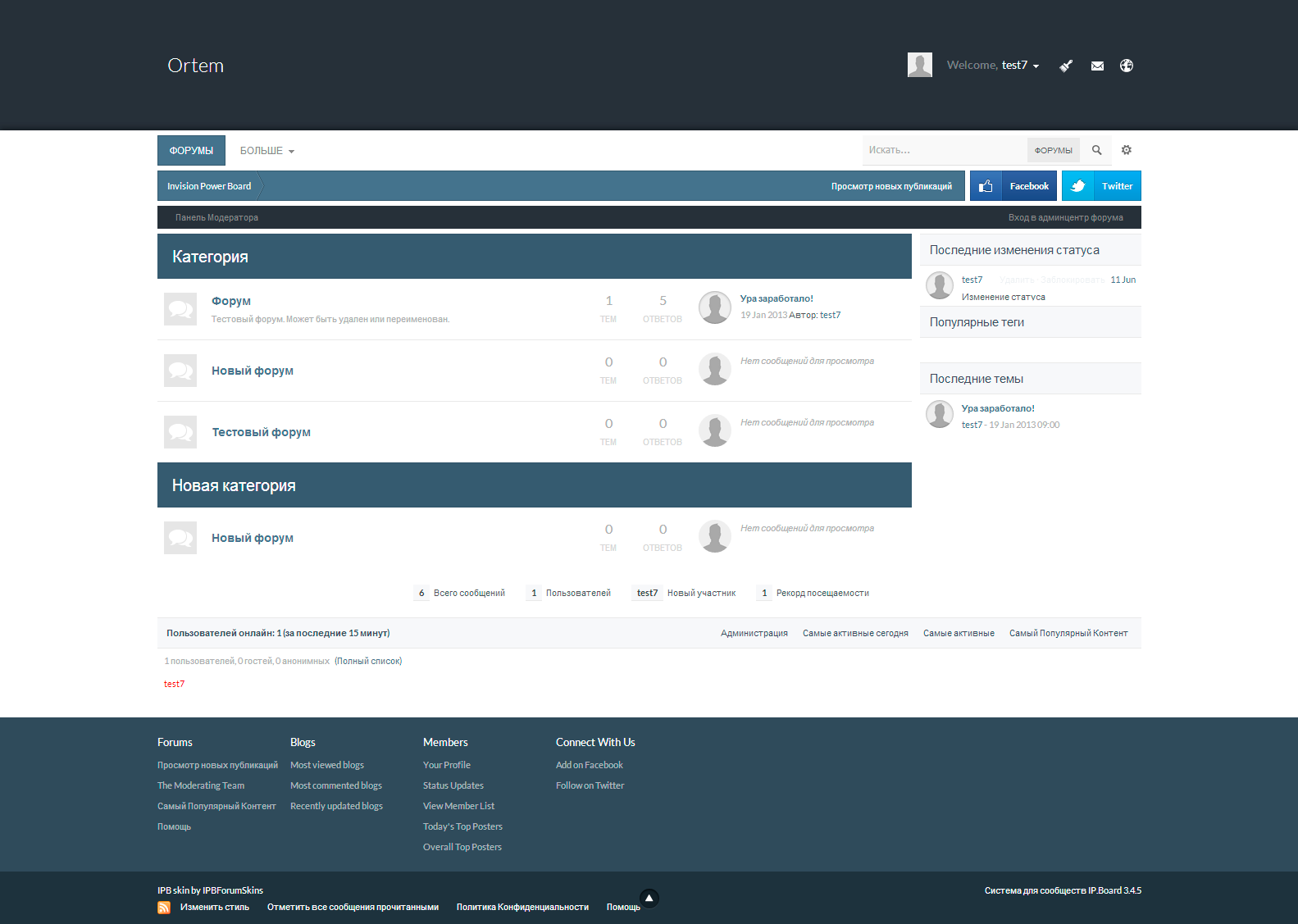The image size is (1298, 924).
Task: Open messages via the envelope icon
Action: tap(1097, 66)
